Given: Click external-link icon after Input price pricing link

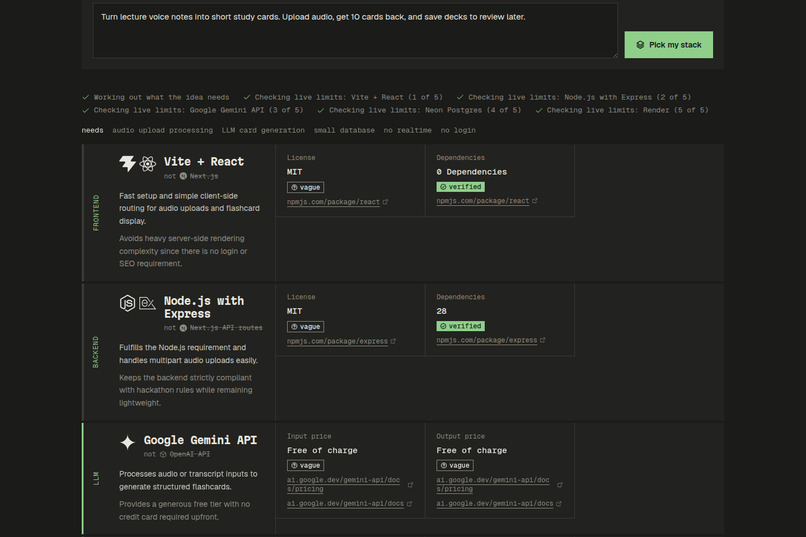Looking at the screenshot, I should coord(410,485).
